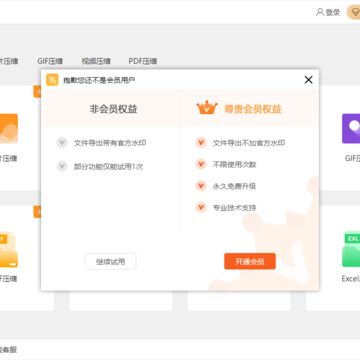360x360 pixels.
Task: Click the orange image compression icon
Action: (x=9, y=129)
